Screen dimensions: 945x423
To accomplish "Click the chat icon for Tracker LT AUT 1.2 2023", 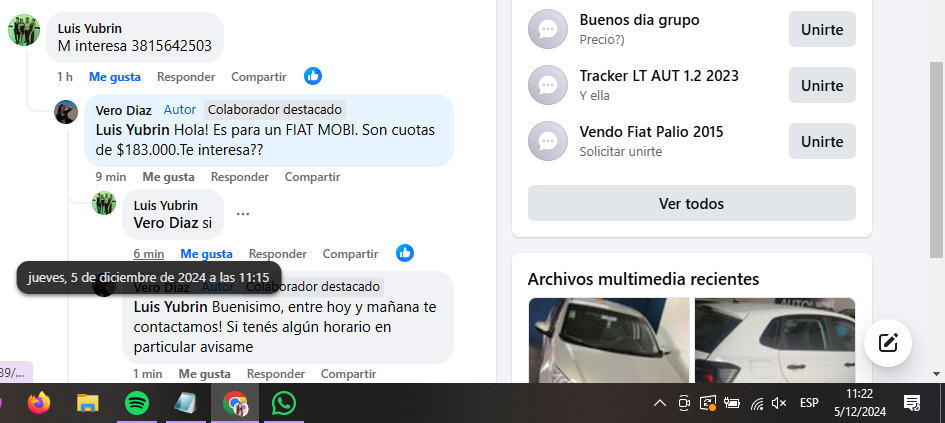I will pyautogui.click(x=548, y=85).
